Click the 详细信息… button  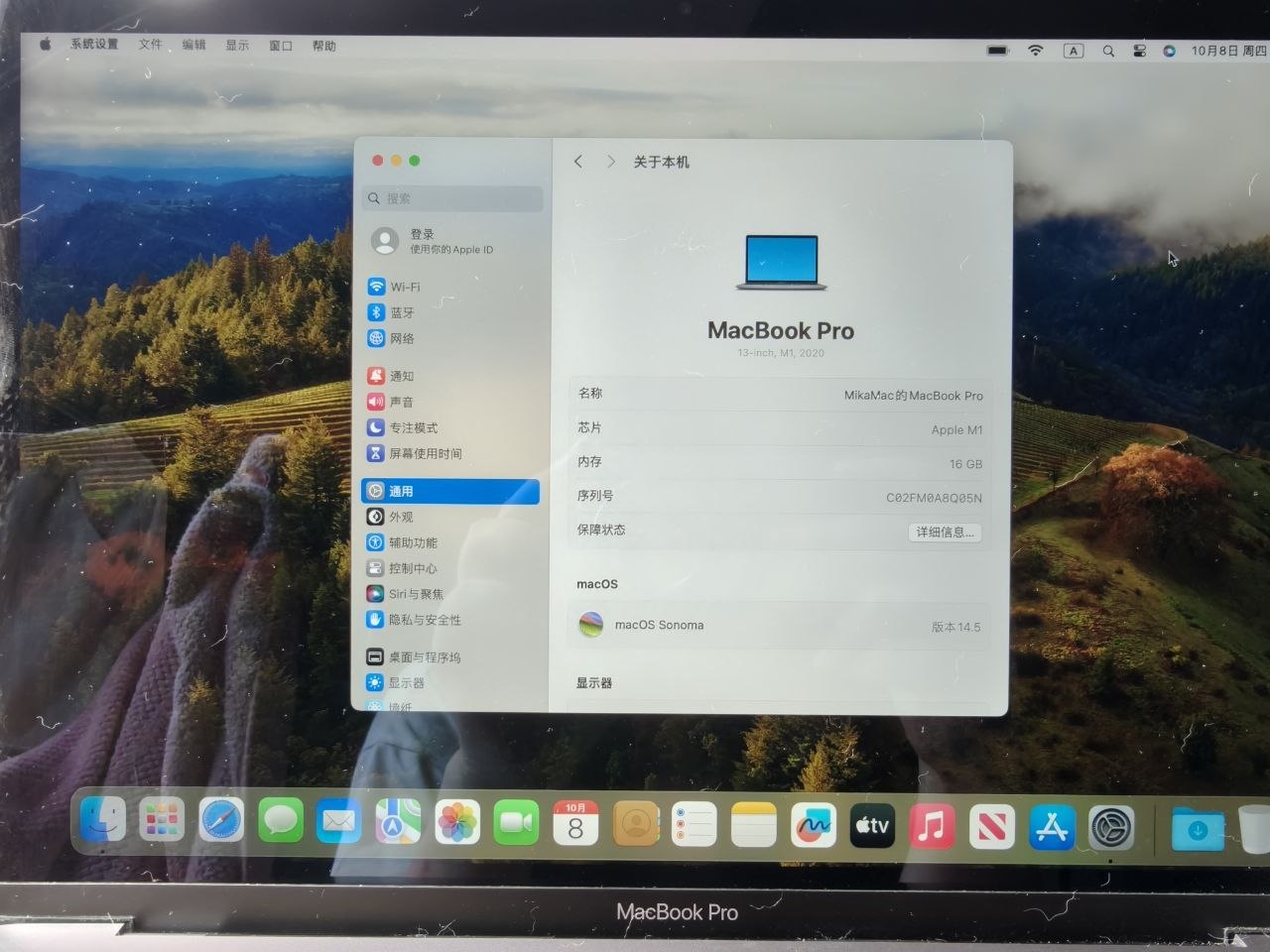point(945,533)
